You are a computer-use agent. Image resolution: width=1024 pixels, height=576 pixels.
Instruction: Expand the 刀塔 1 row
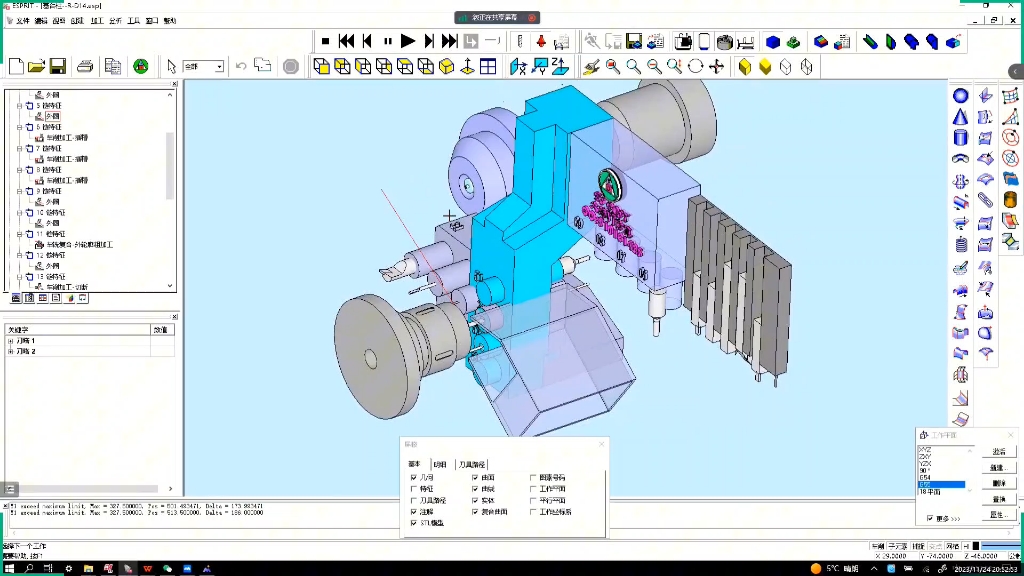[10, 341]
